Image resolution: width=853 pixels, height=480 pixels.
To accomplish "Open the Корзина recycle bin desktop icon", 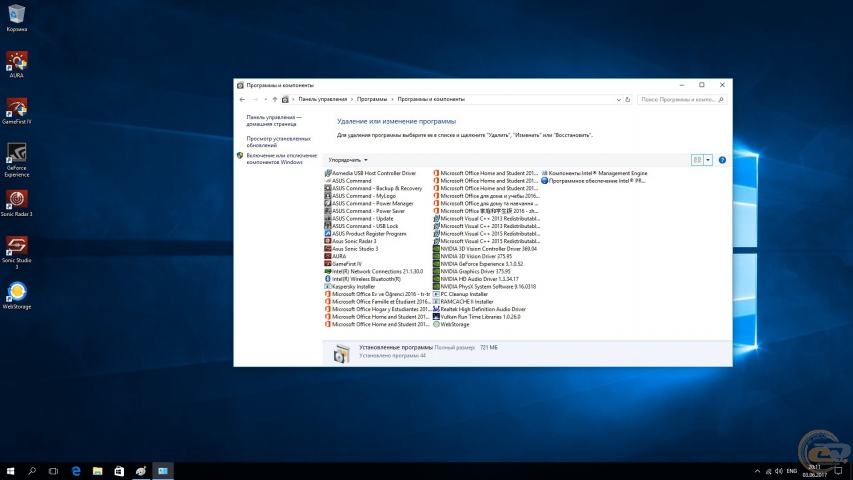I will pos(16,17).
